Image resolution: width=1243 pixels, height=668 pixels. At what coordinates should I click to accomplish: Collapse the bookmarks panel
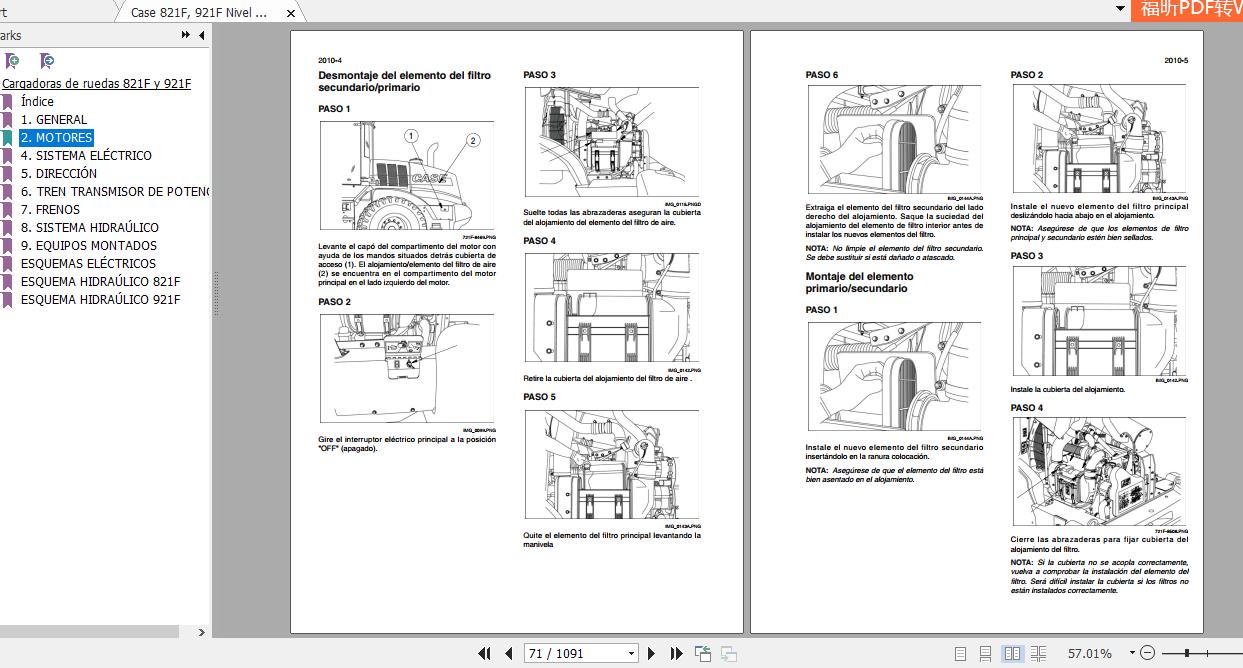coord(202,35)
